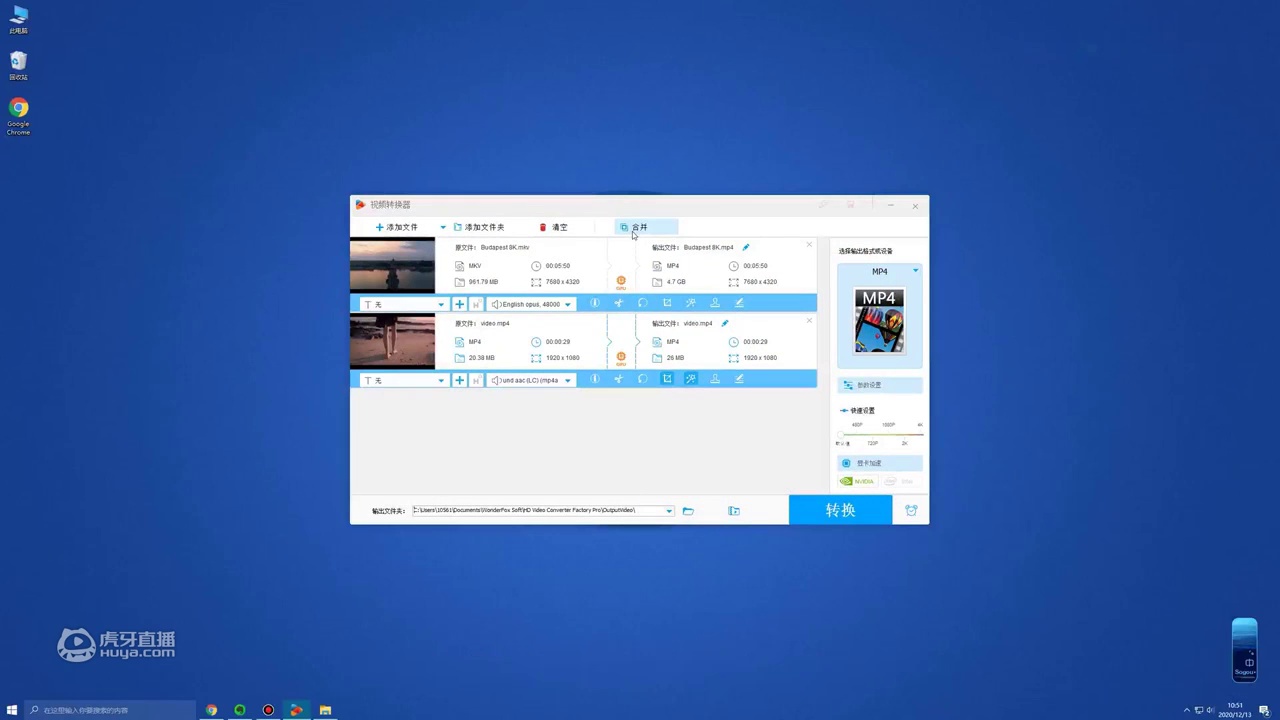
Task: Open rotate tool for video.mp4
Action: (643, 379)
